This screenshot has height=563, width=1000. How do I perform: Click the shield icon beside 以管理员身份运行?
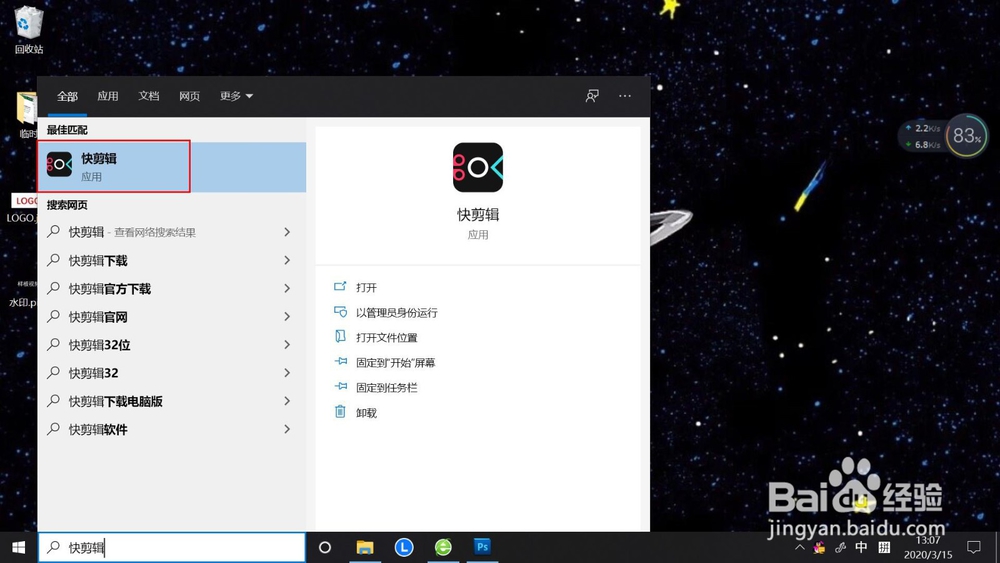pos(341,312)
